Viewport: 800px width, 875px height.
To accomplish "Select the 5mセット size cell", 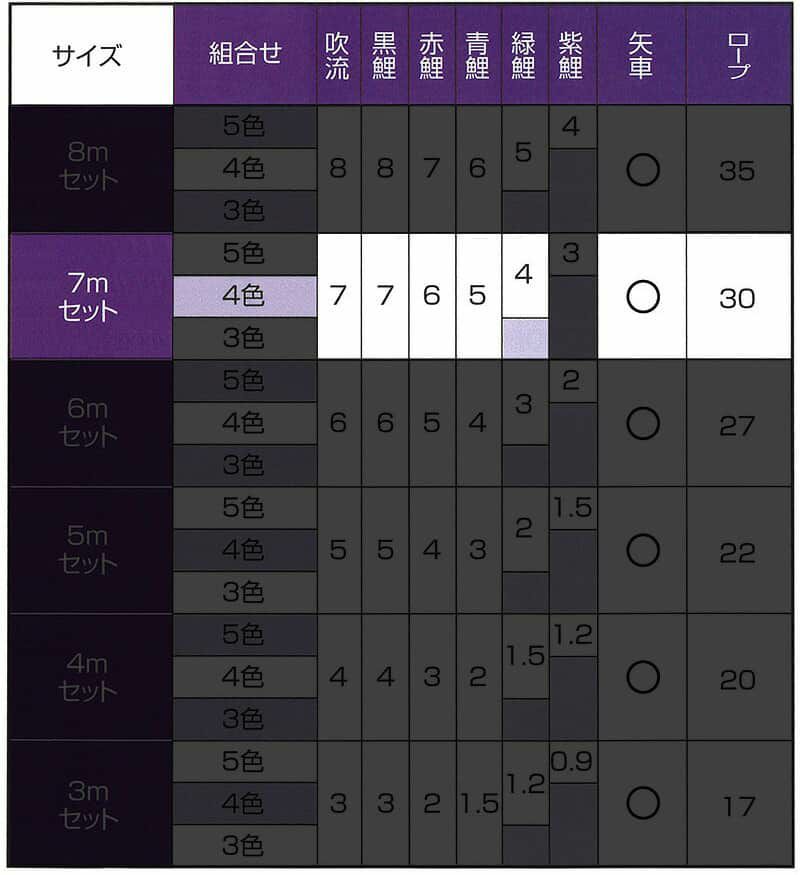I will pyautogui.click(x=91, y=551).
